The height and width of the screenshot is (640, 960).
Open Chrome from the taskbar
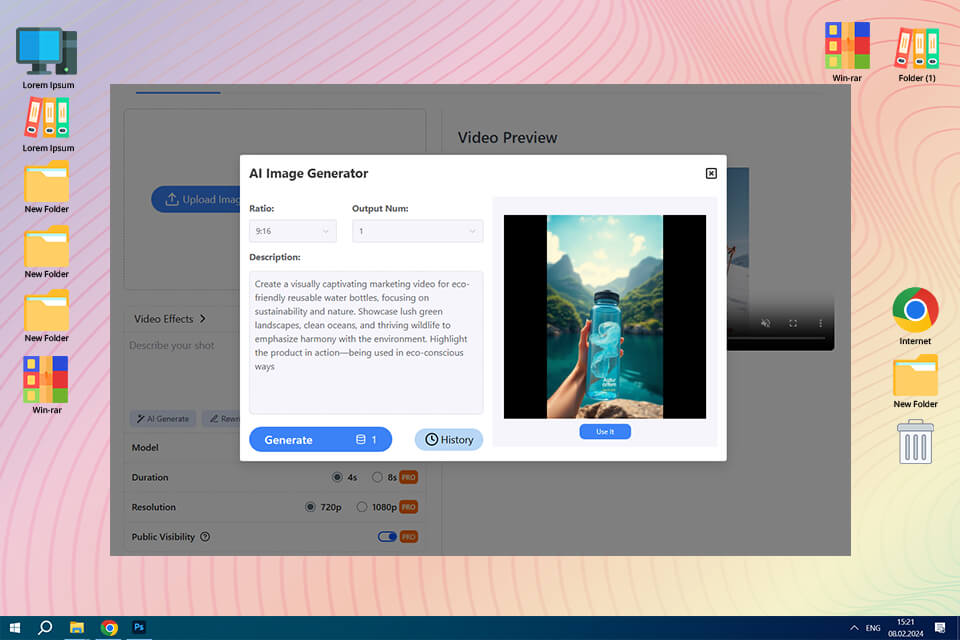point(109,627)
